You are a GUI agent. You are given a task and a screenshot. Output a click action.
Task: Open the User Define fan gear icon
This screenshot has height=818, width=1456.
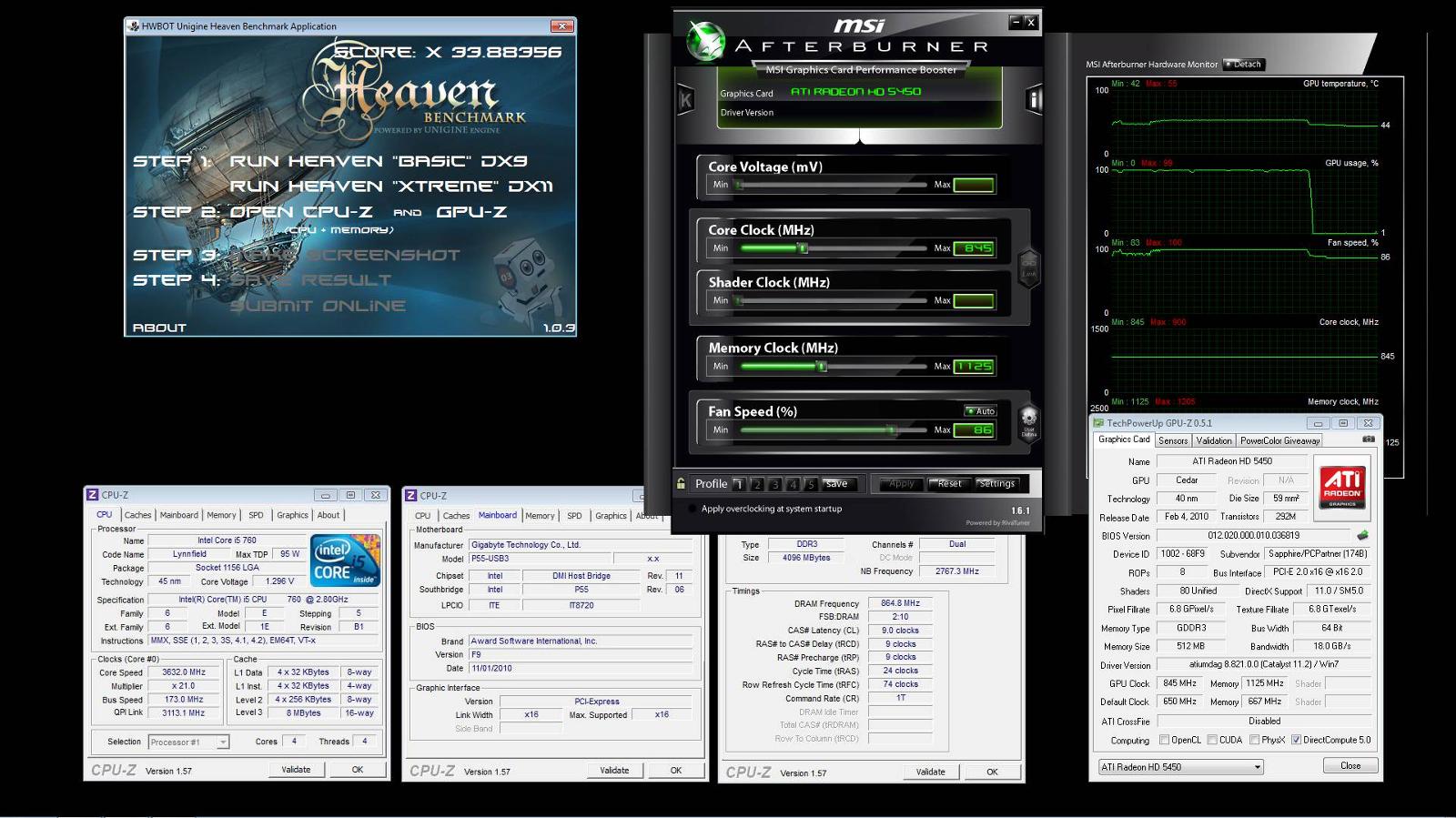click(x=1028, y=421)
